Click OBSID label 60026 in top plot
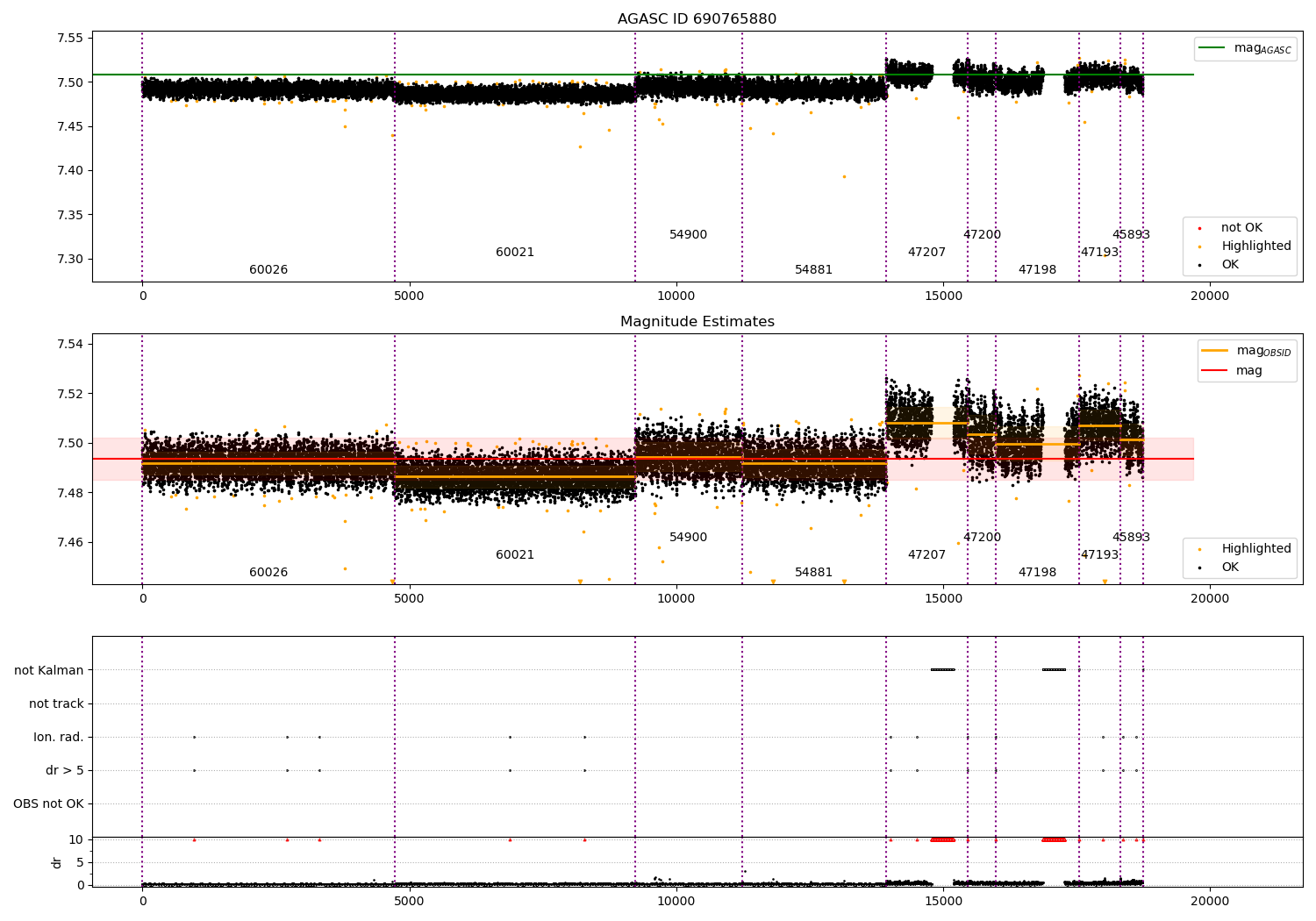Screen dimensions: 1316x921 click(268, 270)
